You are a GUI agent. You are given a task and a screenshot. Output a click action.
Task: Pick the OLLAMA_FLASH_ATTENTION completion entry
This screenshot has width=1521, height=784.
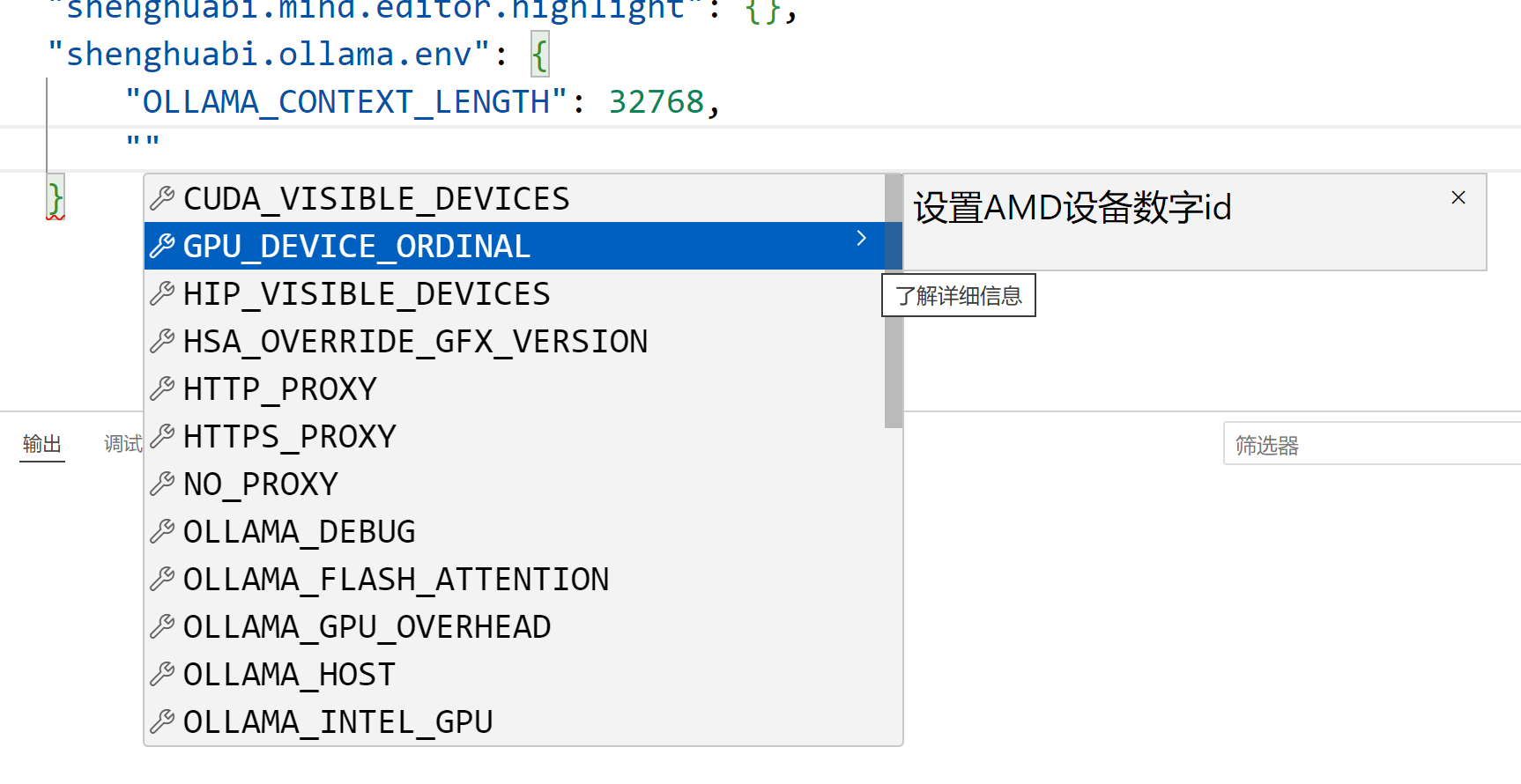[x=396, y=580]
